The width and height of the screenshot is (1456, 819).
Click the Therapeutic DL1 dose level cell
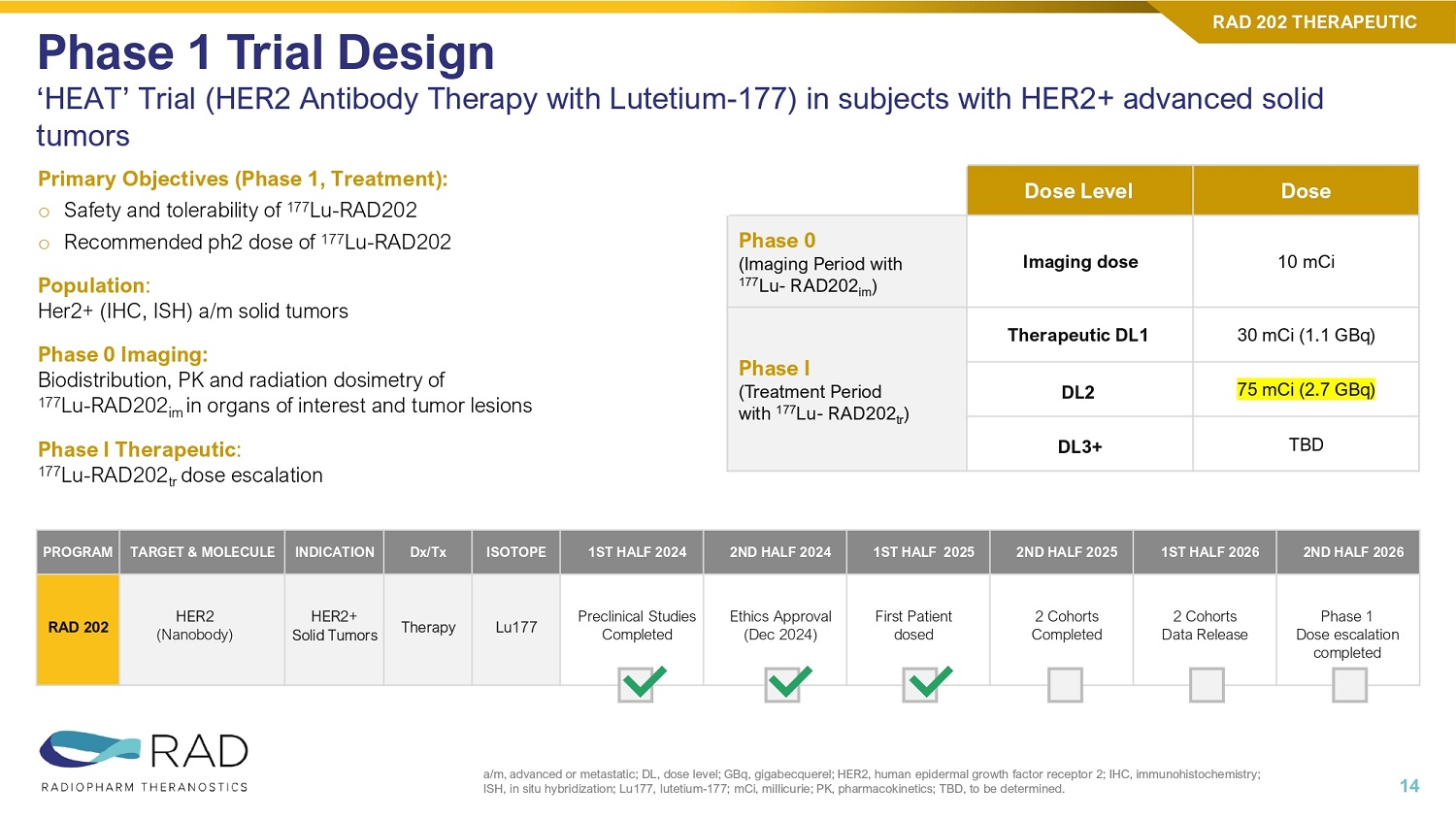1077,336
